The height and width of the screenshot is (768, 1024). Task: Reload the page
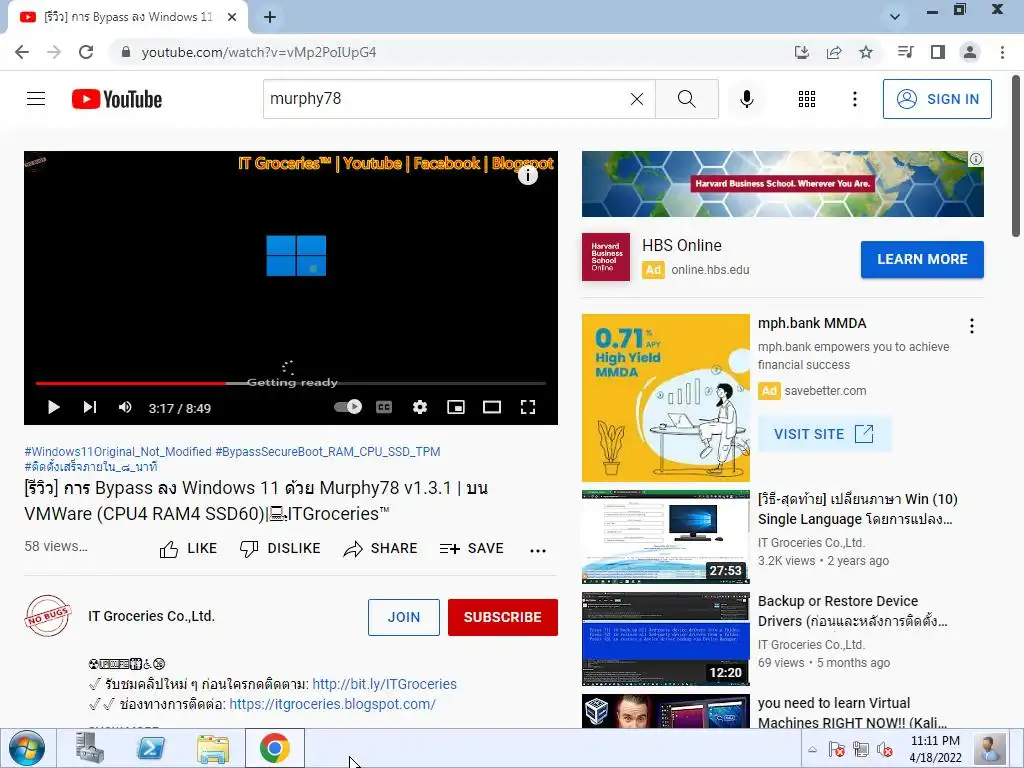[x=86, y=52]
